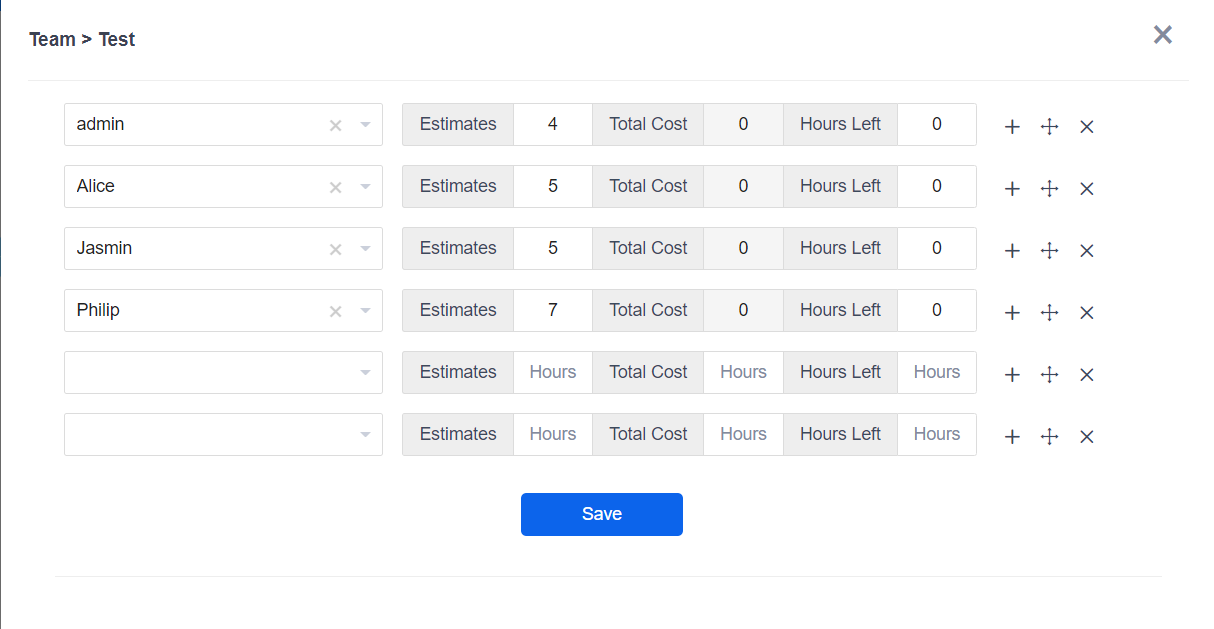Click the plus icon in Jasmin row

point(1012,251)
